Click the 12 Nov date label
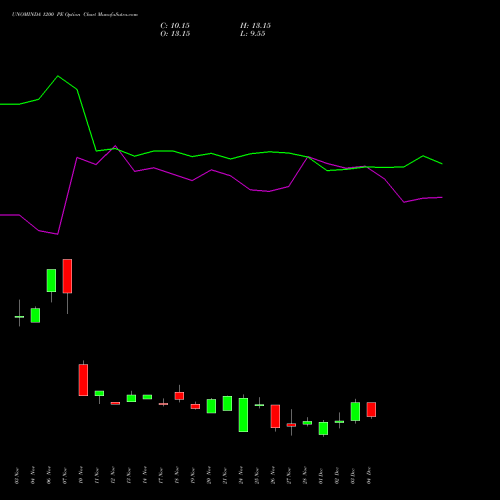The width and height of the screenshot is (500, 500). click(113, 476)
